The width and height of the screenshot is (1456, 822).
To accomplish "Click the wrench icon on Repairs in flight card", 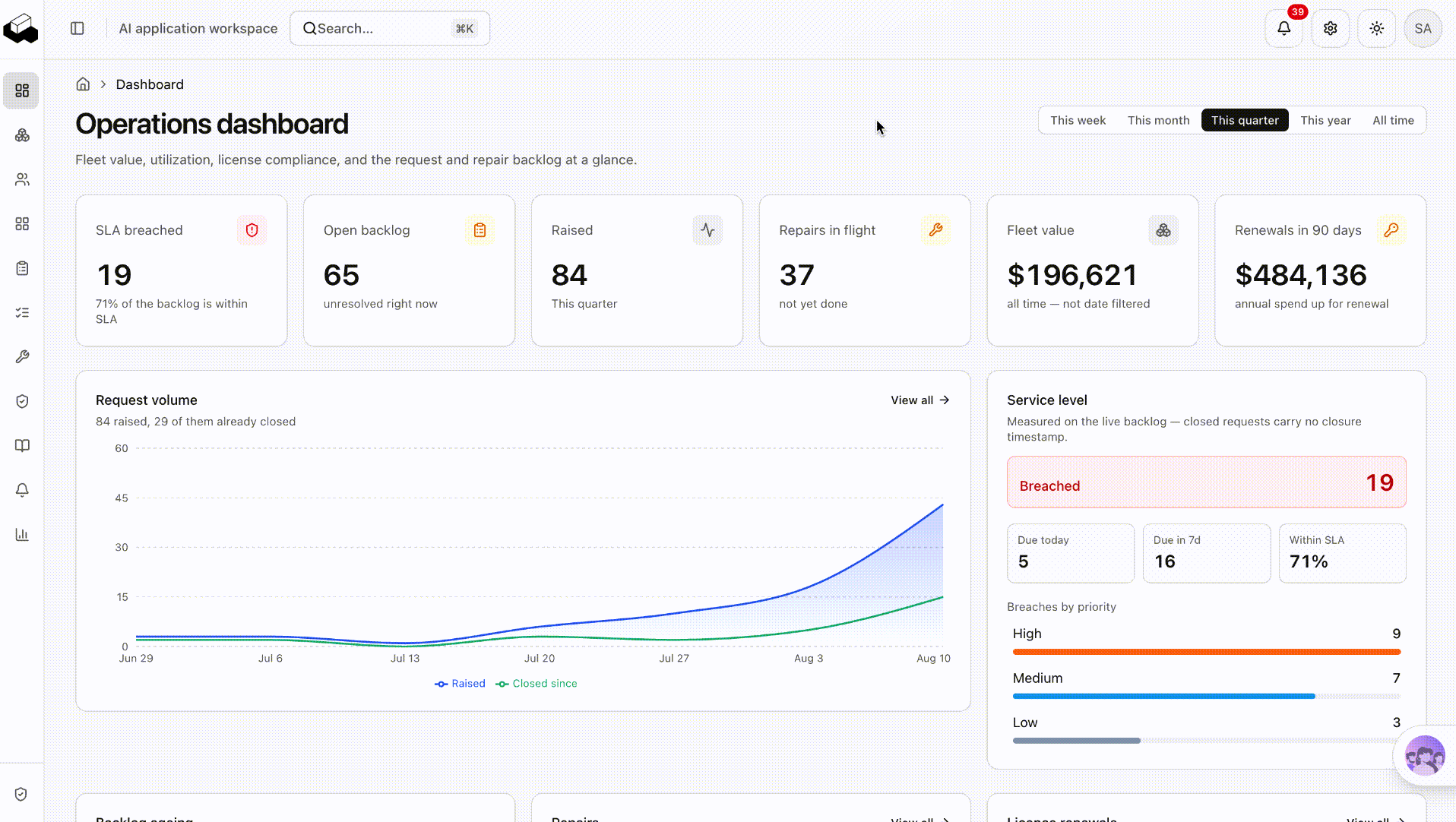I will tap(935, 230).
